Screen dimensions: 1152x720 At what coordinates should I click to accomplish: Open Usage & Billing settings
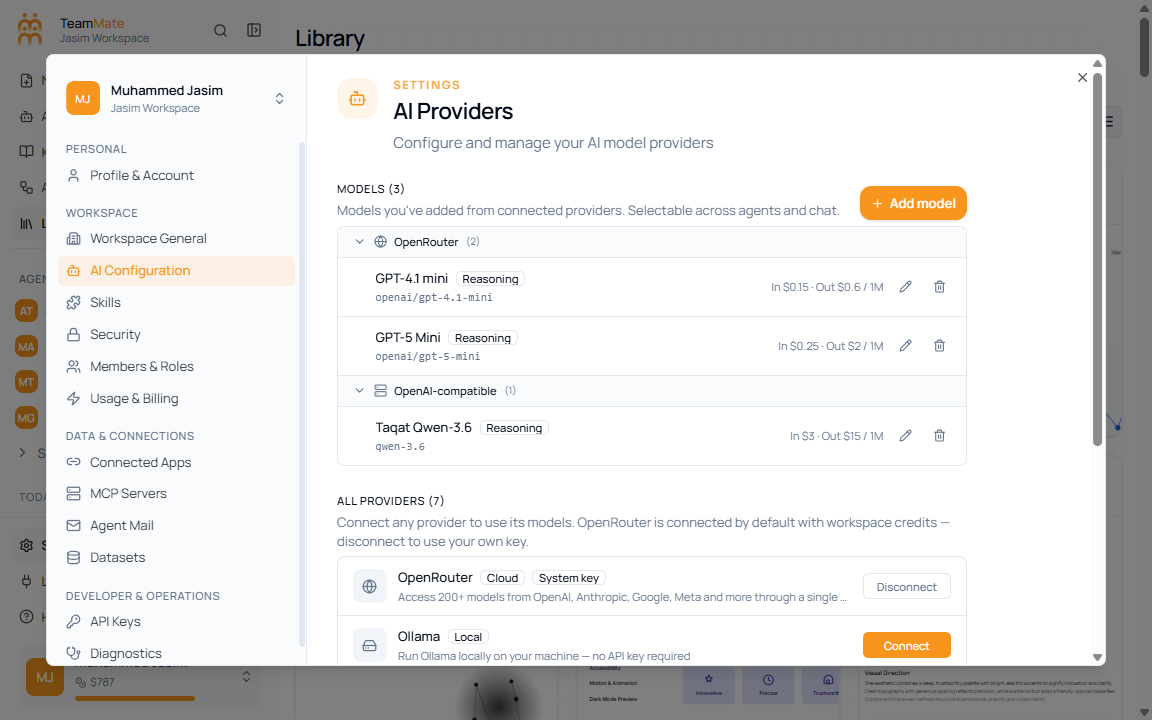(x=176, y=398)
